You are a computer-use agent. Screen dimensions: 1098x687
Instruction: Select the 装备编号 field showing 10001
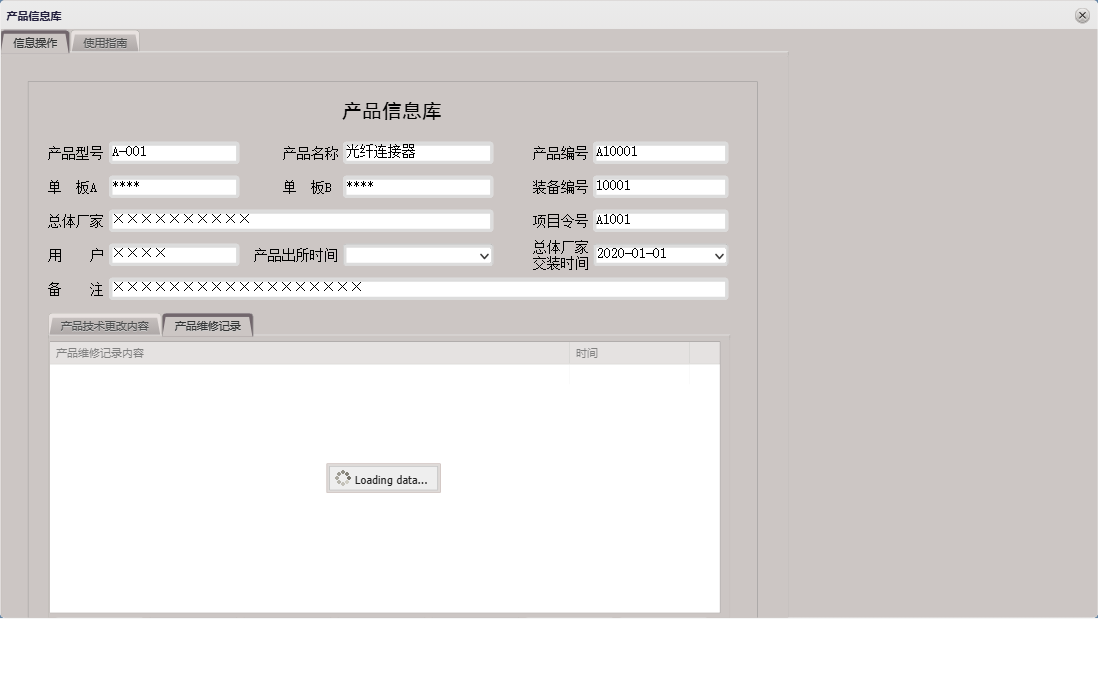[660, 186]
